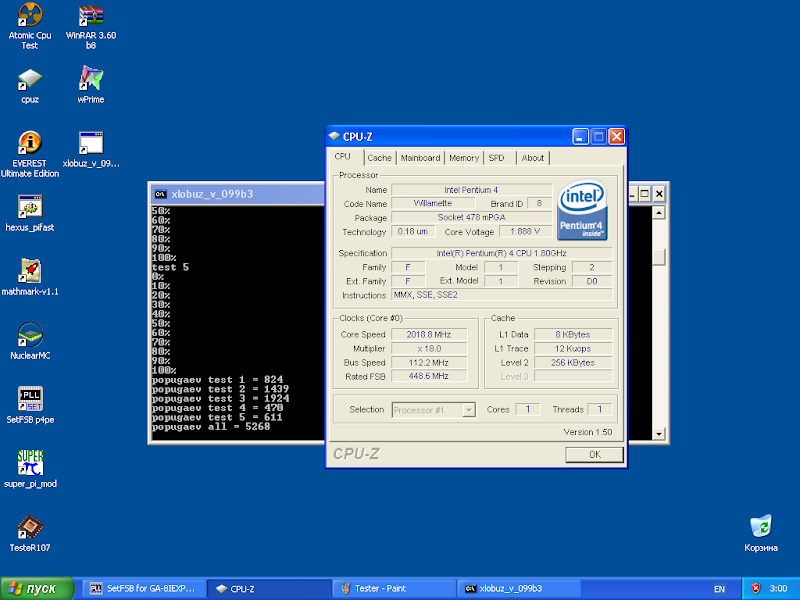Launch the NuclearMC shortcut

(30, 336)
